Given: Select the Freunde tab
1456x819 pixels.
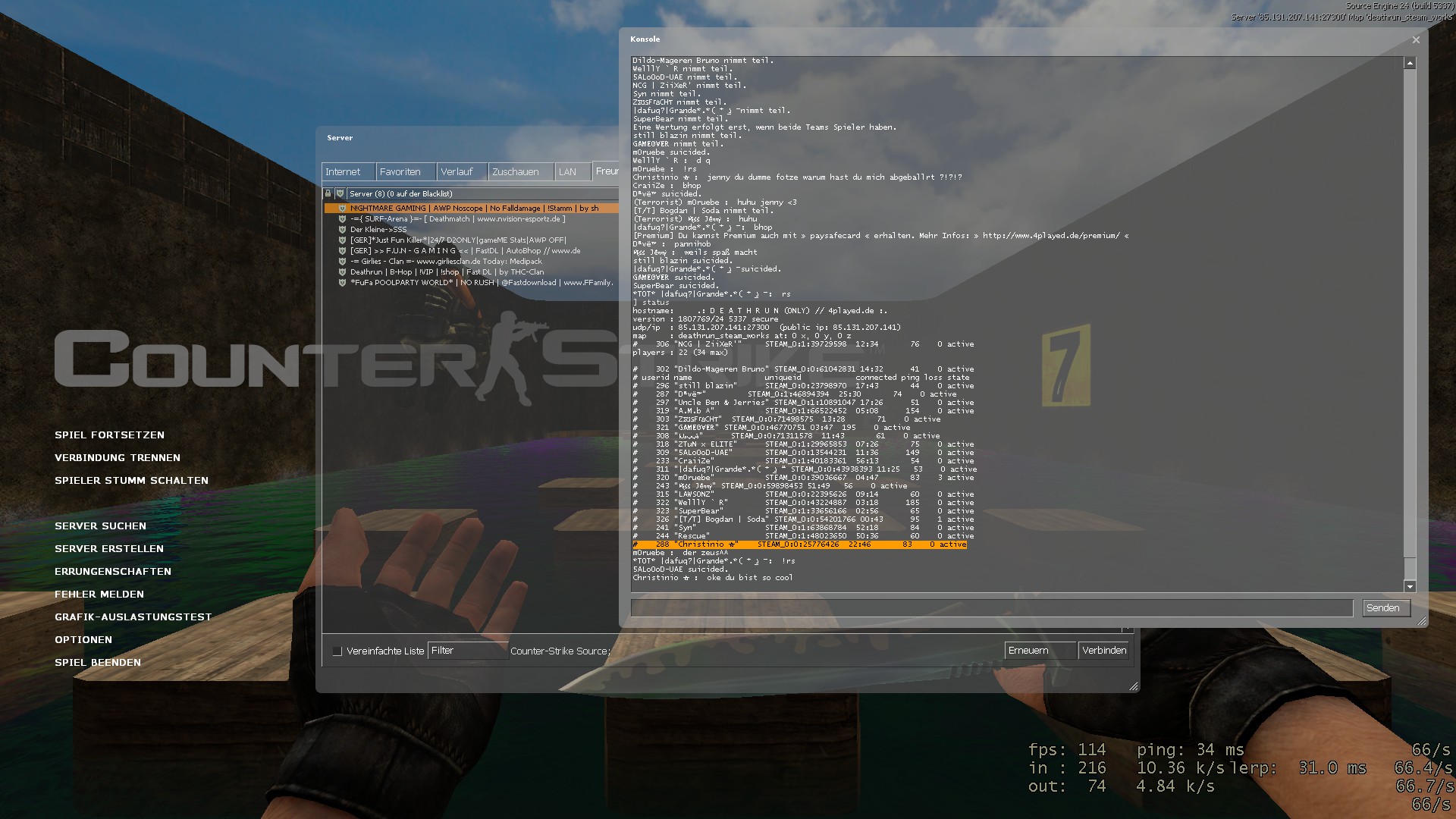Looking at the screenshot, I should pyautogui.click(x=606, y=171).
